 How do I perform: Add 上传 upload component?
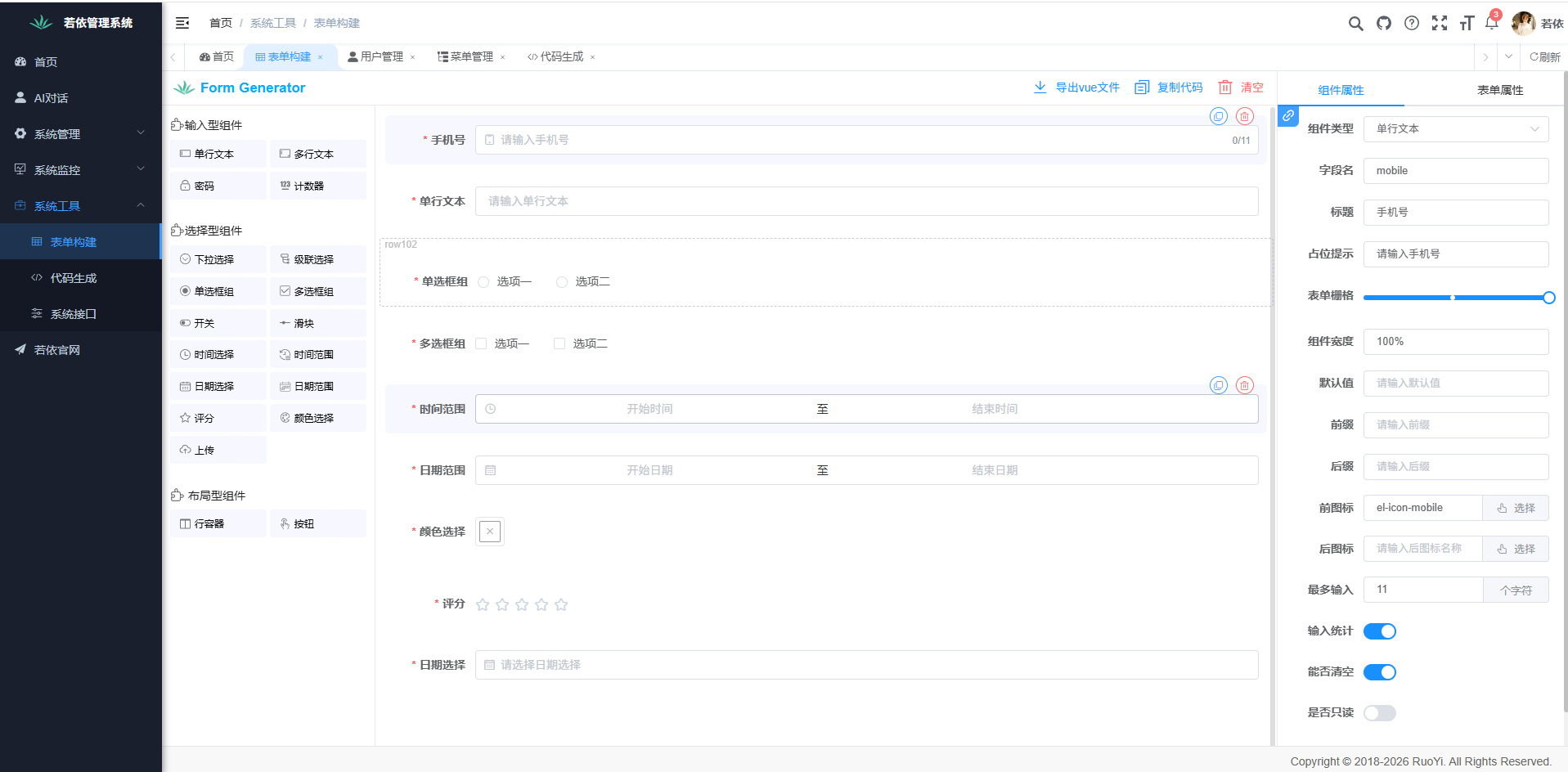pyautogui.click(x=218, y=450)
